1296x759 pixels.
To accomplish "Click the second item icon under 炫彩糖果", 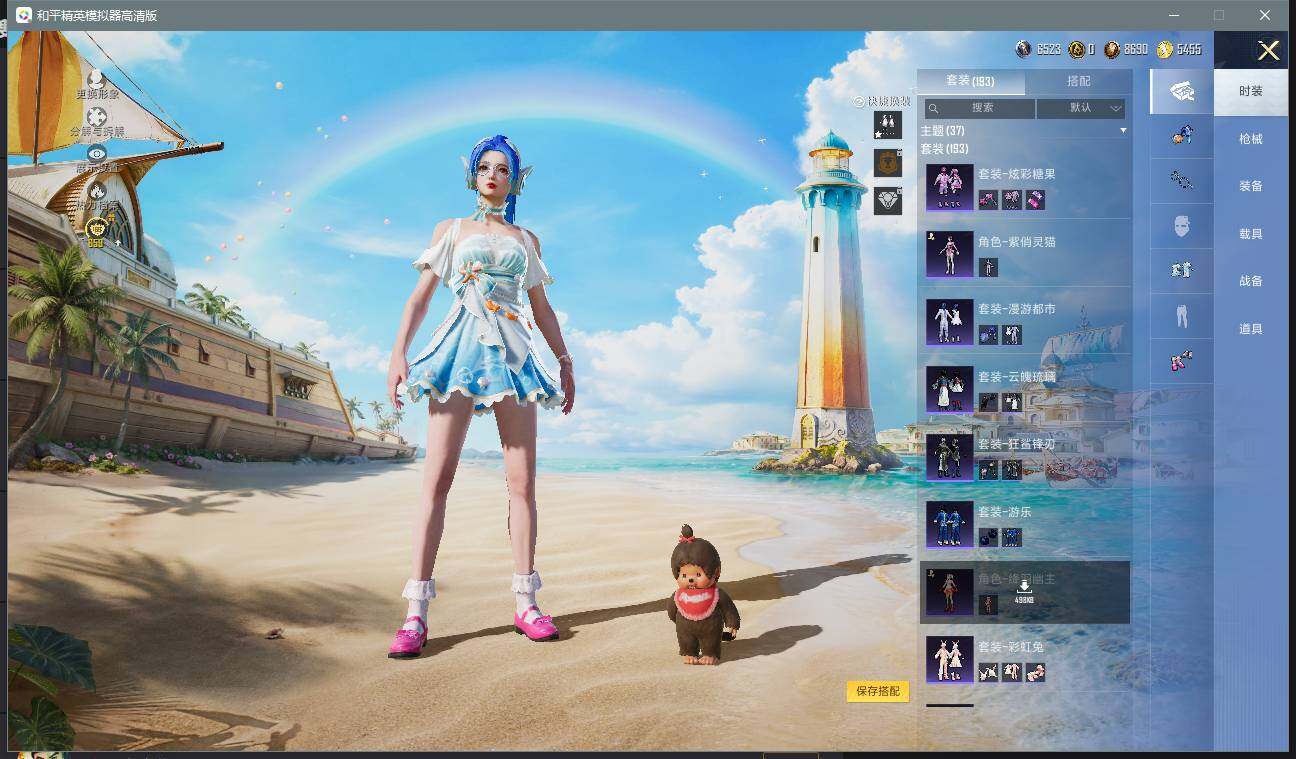I will tap(1012, 200).
